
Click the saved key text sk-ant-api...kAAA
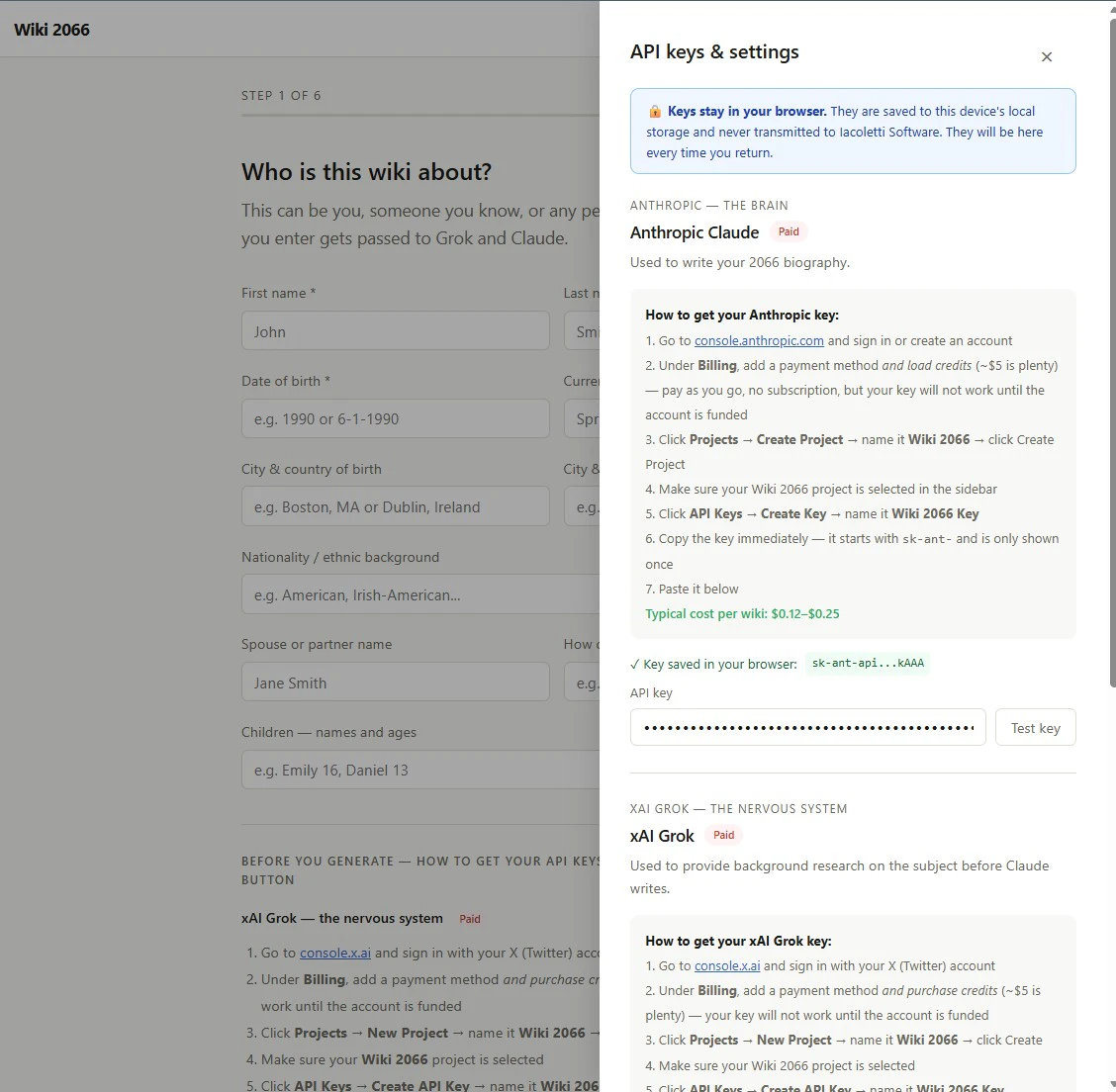coord(868,663)
